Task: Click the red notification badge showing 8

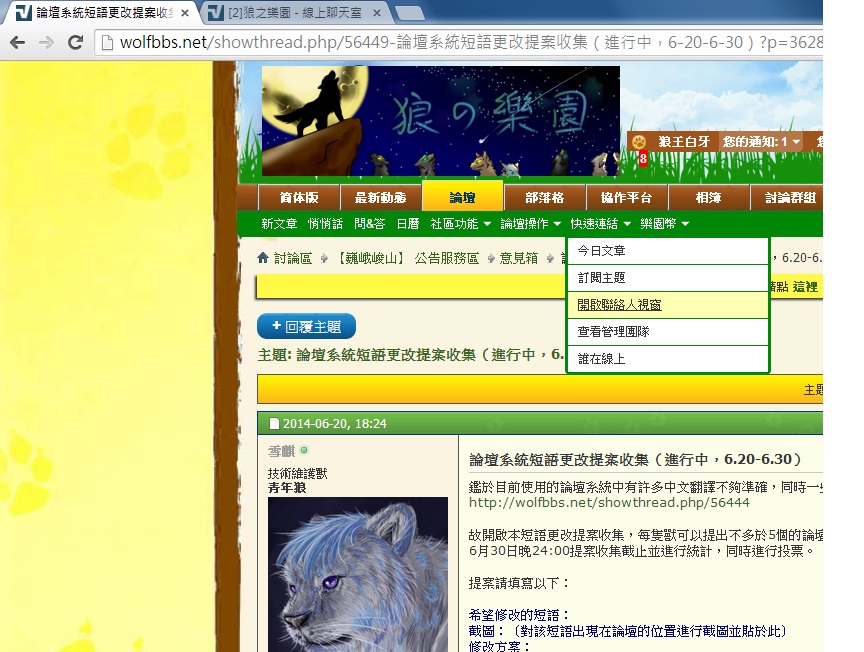Action: pos(642,159)
